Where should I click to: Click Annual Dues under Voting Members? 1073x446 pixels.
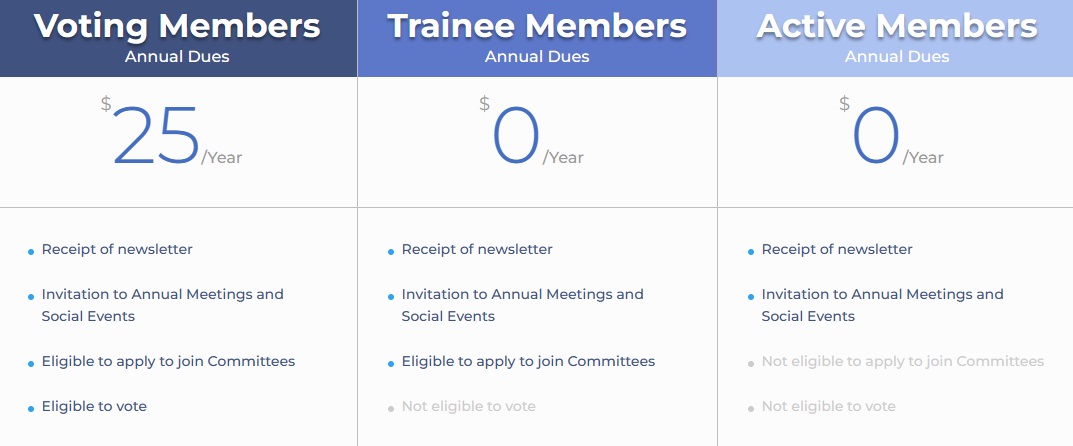(177, 57)
